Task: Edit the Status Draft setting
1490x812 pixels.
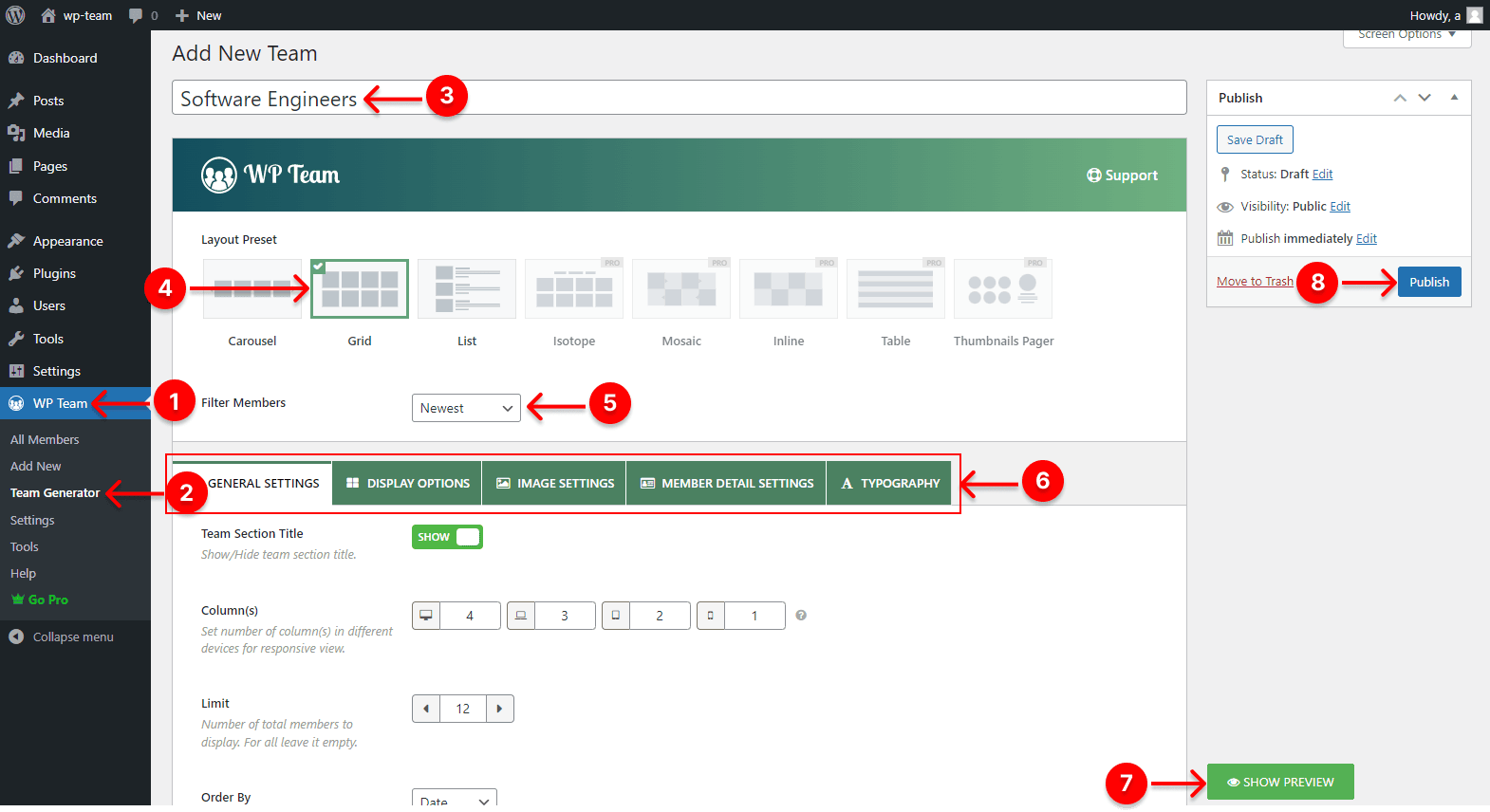Action: (1322, 175)
